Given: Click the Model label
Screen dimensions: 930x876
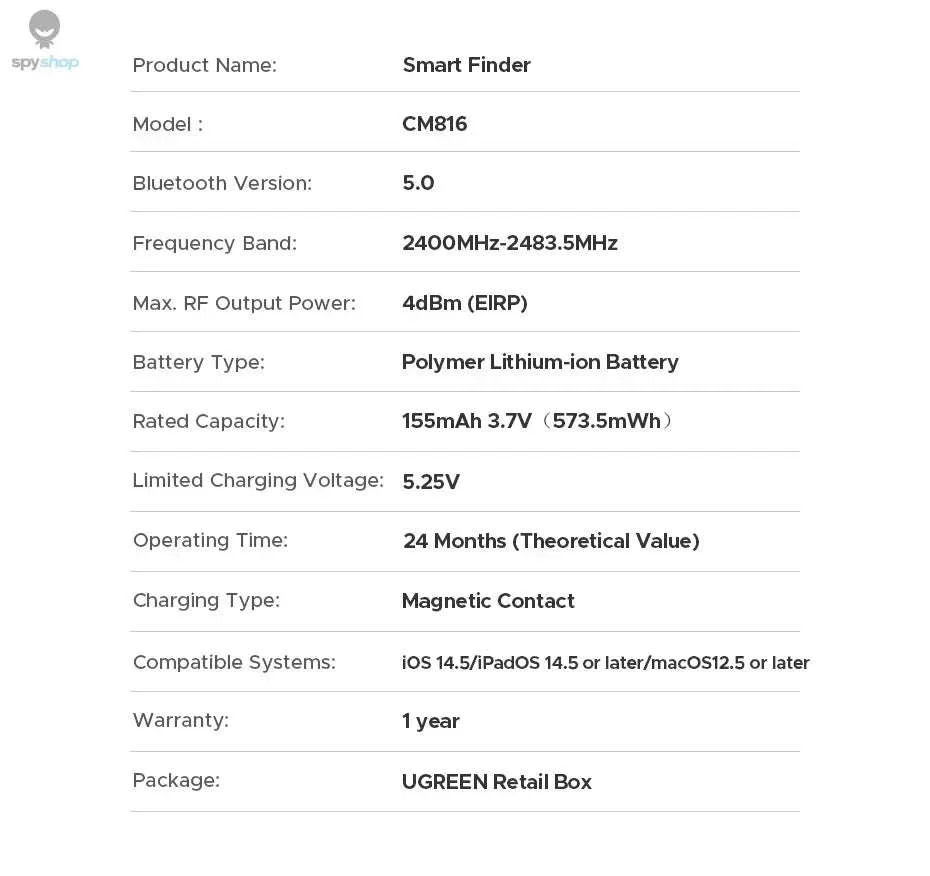Looking at the screenshot, I should click(x=168, y=125).
